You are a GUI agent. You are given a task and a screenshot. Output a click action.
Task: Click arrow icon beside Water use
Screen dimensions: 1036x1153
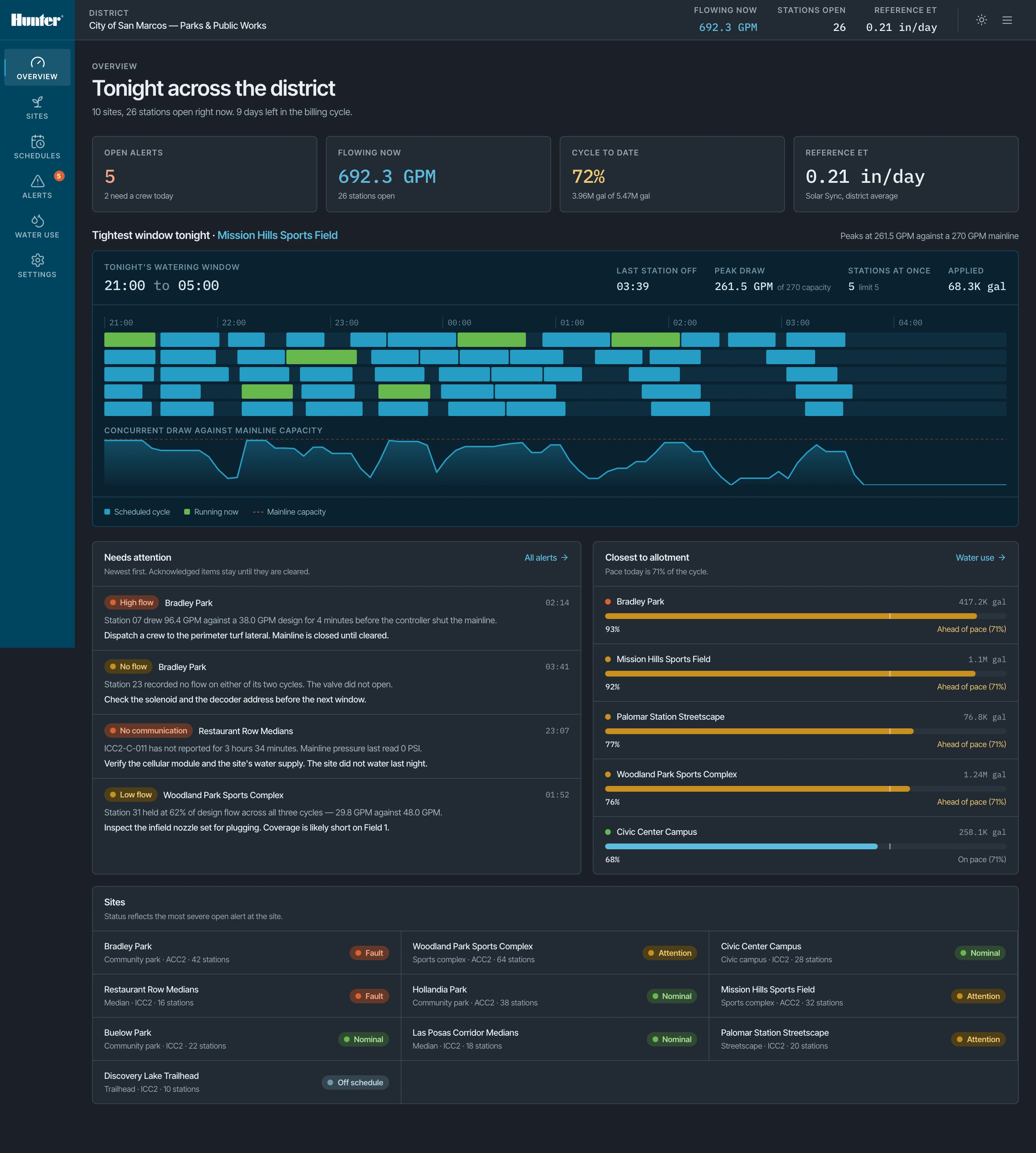click(1002, 557)
